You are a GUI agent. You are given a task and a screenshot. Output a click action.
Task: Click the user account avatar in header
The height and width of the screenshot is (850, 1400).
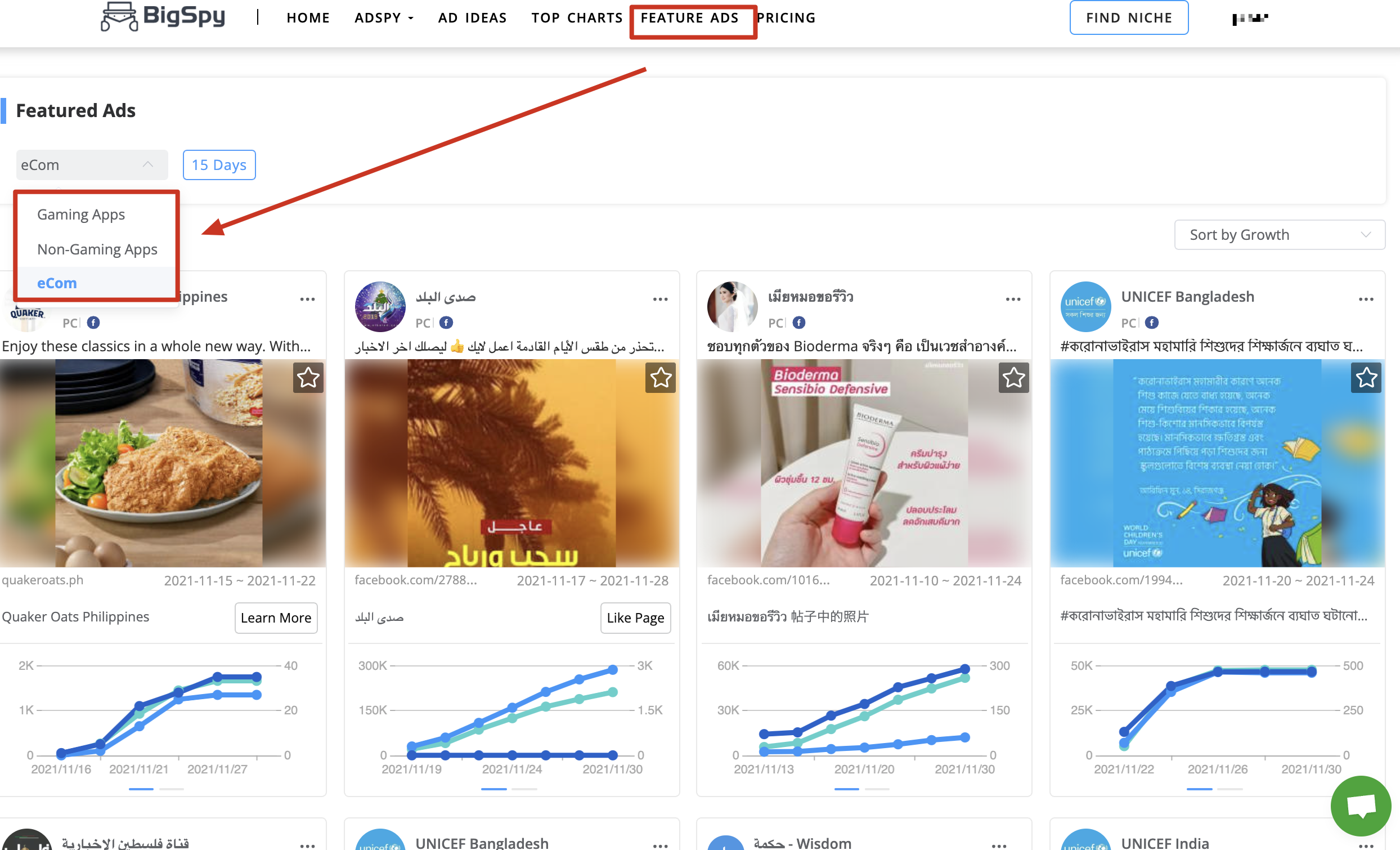[1249, 18]
